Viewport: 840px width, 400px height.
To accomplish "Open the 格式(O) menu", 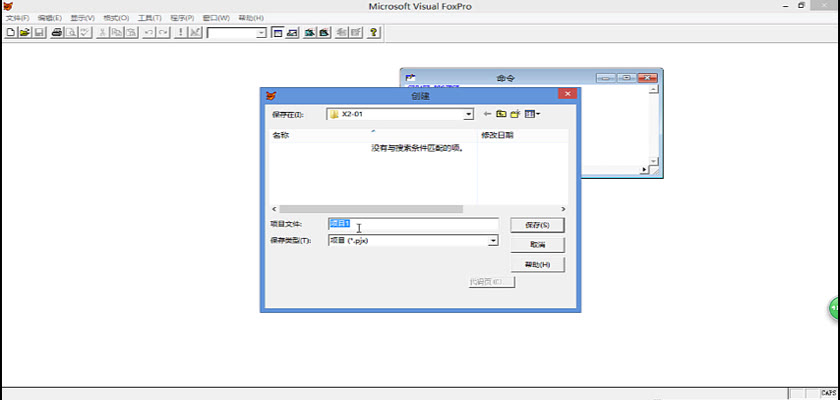I will (x=116, y=18).
